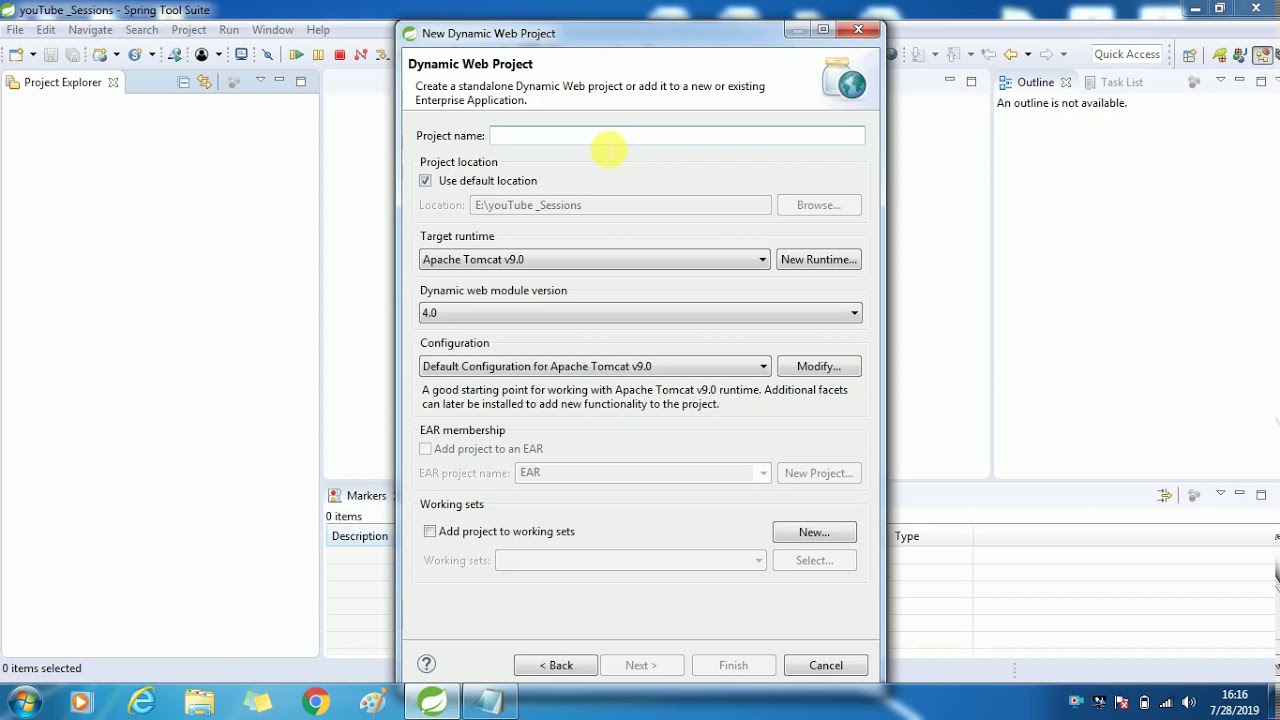Click the Scroll Lock icon in Markers toolbar
Image resolution: width=1280 pixels, height=720 pixels.
click(x=1164, y=495)
